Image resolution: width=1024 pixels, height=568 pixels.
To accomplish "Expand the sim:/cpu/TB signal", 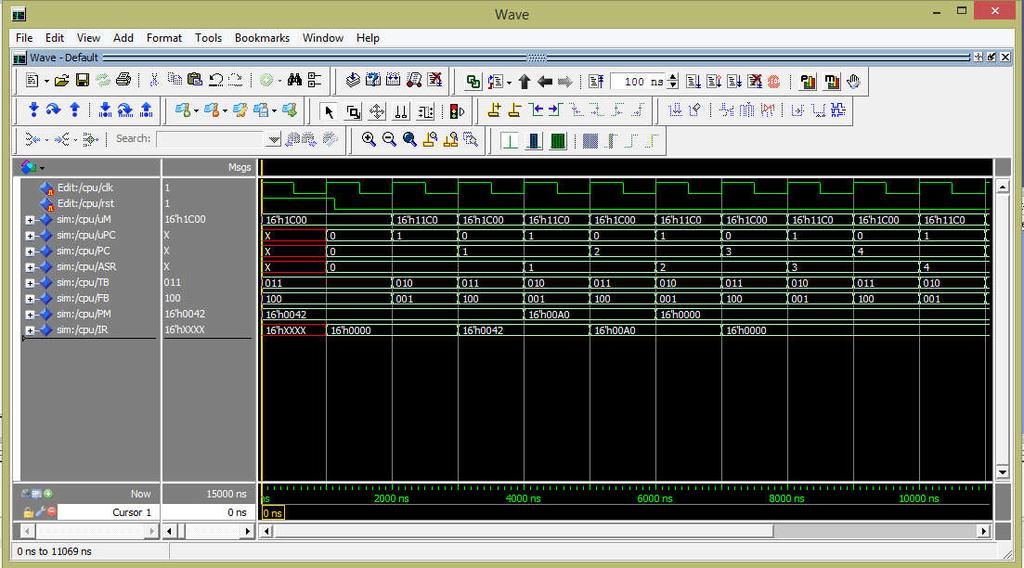I will pyautogui.click(x=29, y=283).
